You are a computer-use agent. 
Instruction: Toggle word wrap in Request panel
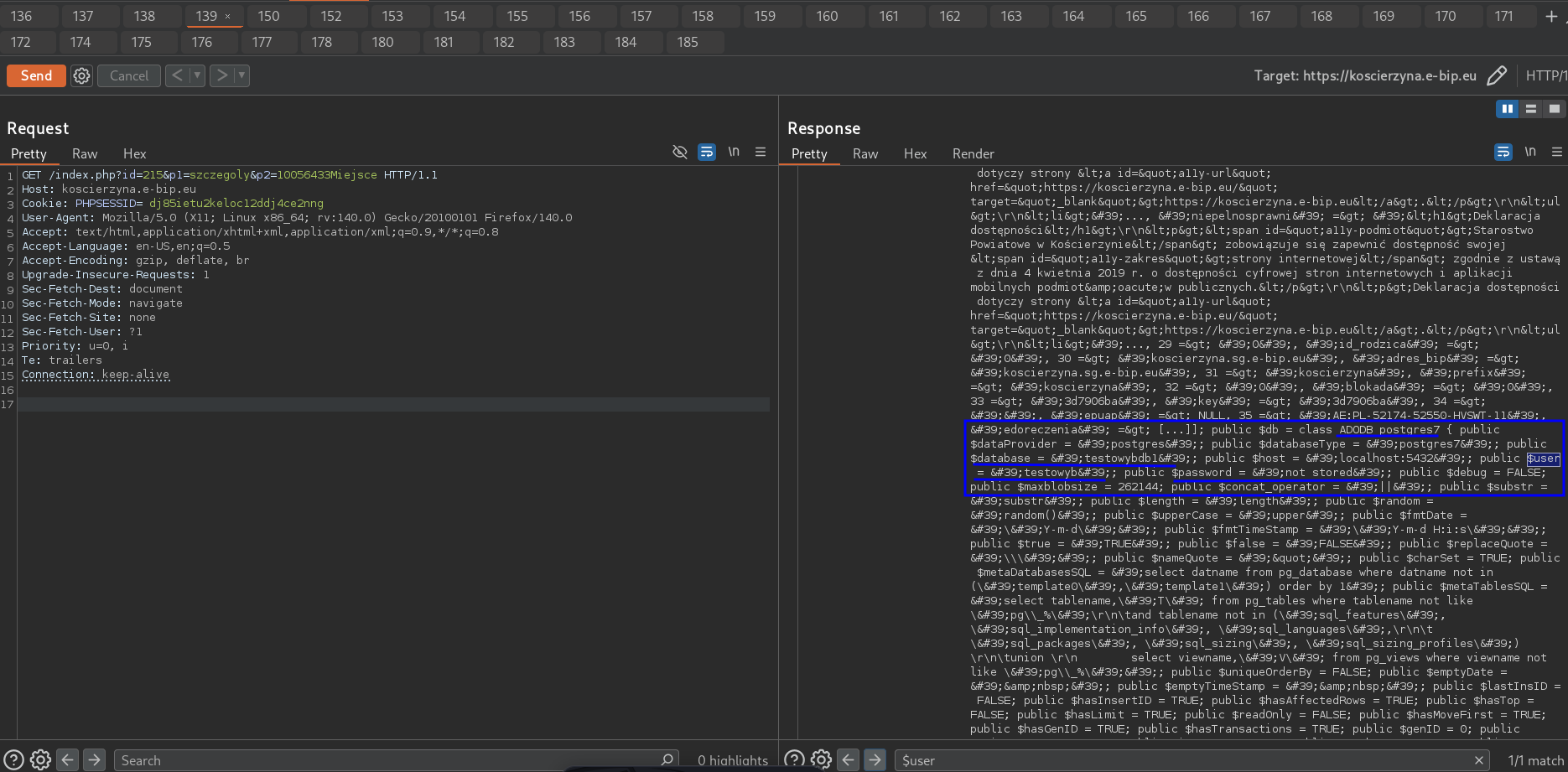(x=707, y=152)
